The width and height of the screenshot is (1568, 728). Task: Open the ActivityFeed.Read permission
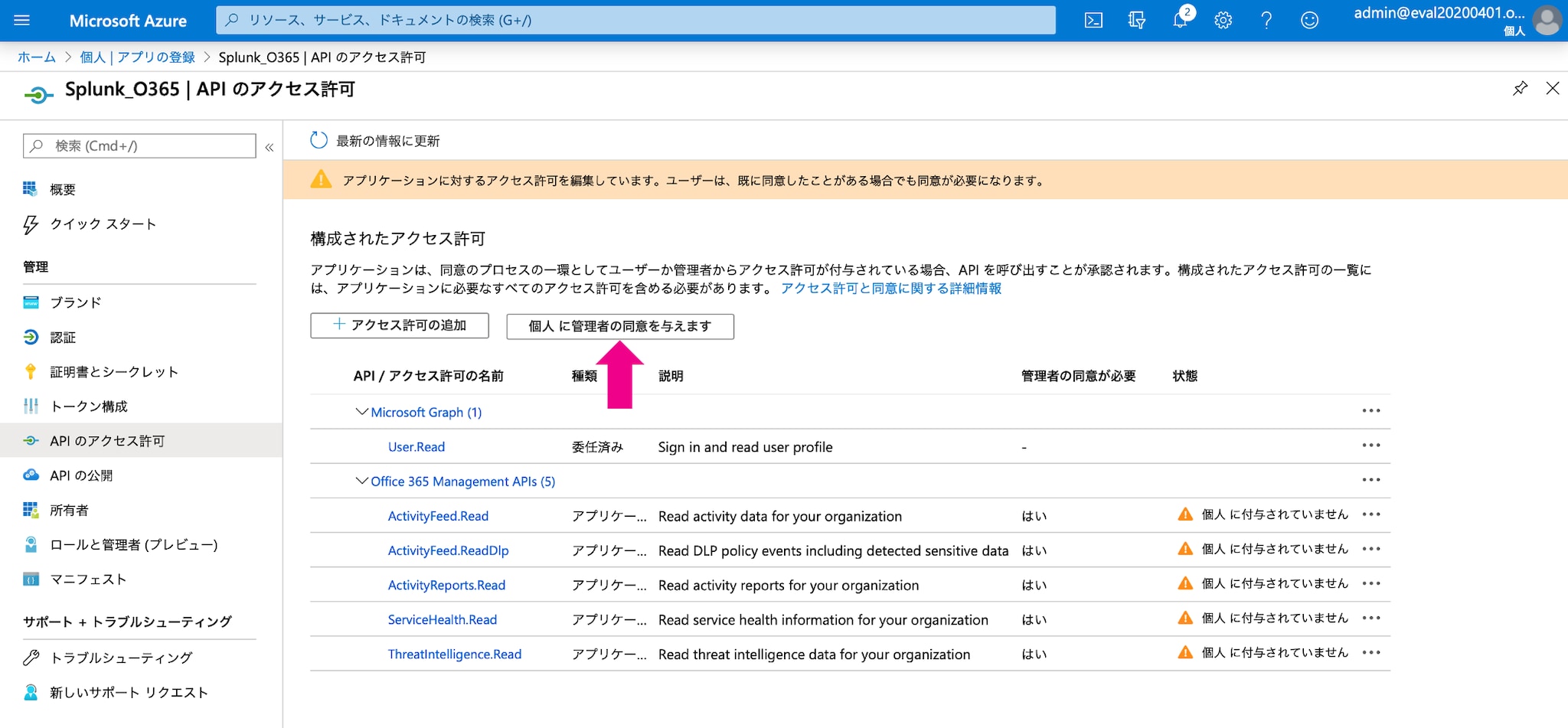click(438, 516)
